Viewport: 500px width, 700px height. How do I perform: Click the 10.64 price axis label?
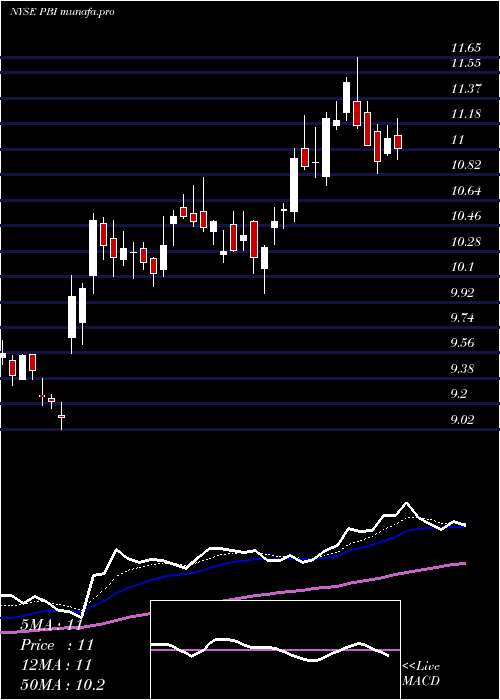click(466, 191)
